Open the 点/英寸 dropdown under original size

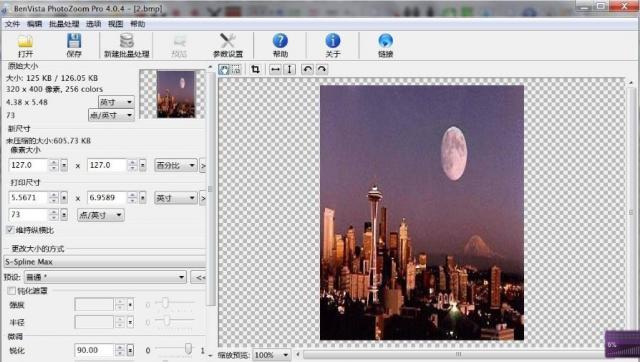111,115
